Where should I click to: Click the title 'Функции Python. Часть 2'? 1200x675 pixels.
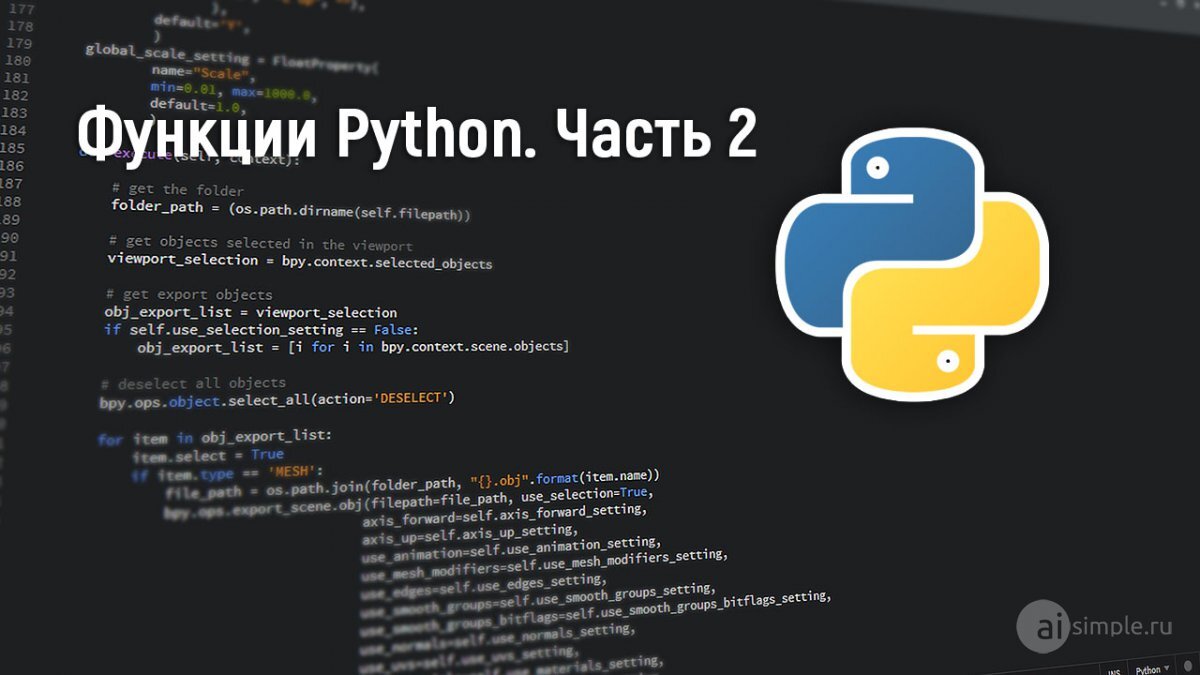tap(417, 135)
